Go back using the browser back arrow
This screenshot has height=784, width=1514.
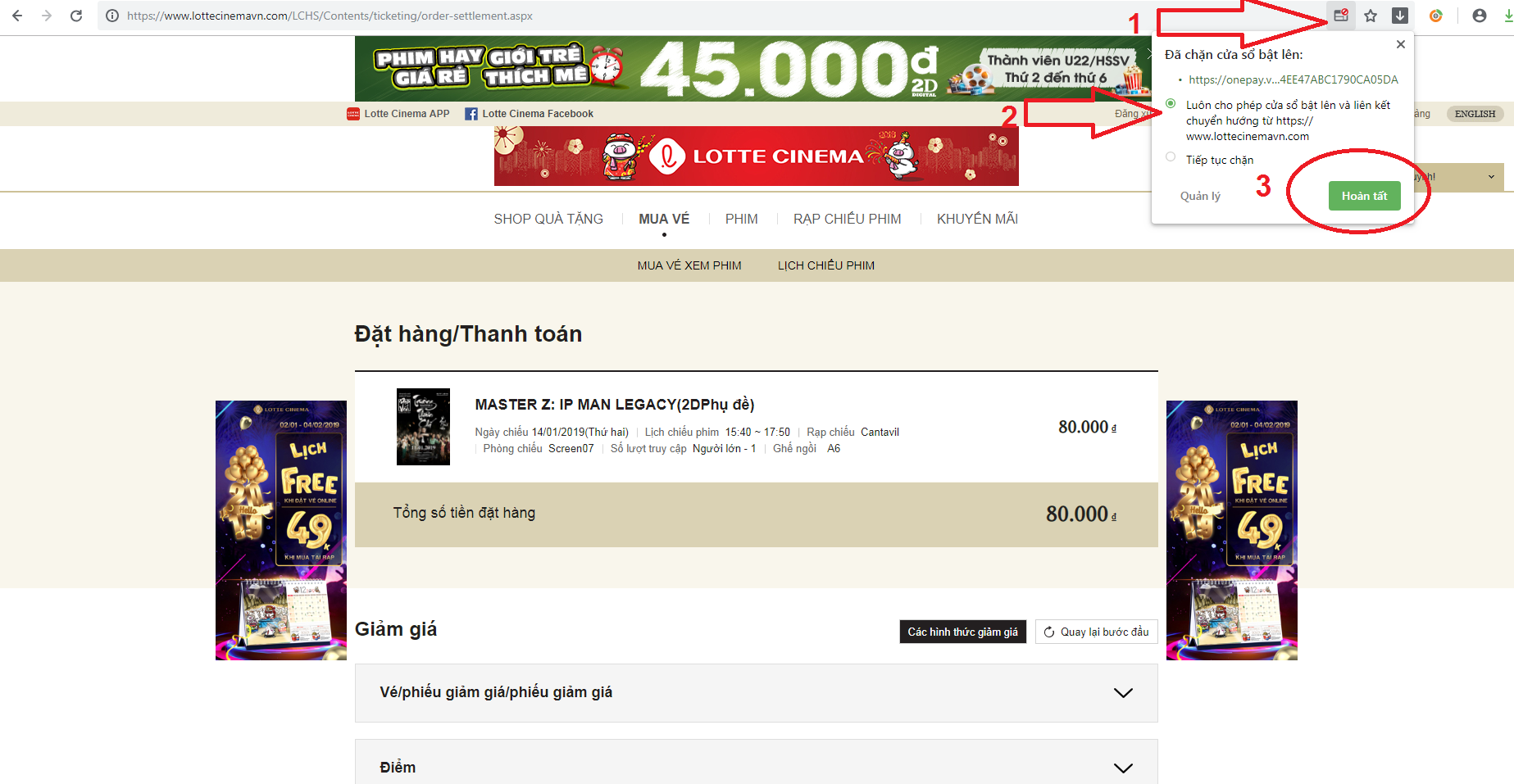(x=17, y=16)
